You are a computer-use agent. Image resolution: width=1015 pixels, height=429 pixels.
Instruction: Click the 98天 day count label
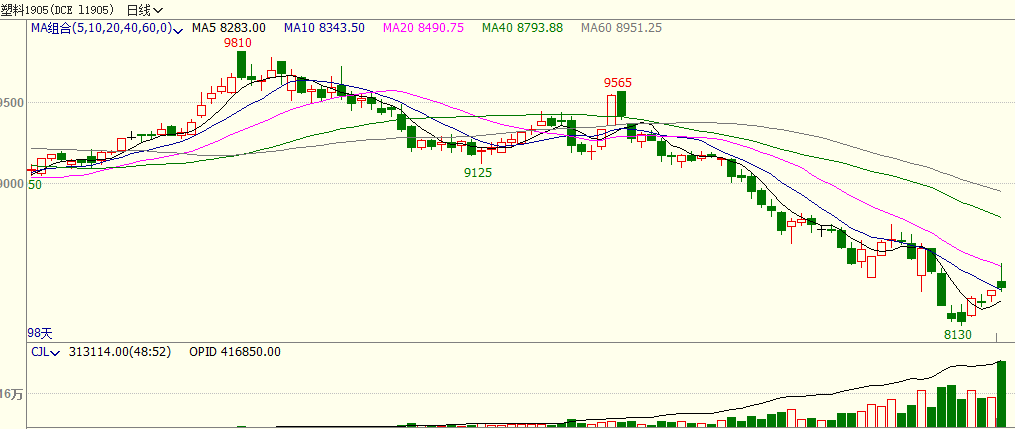(40, 333)
